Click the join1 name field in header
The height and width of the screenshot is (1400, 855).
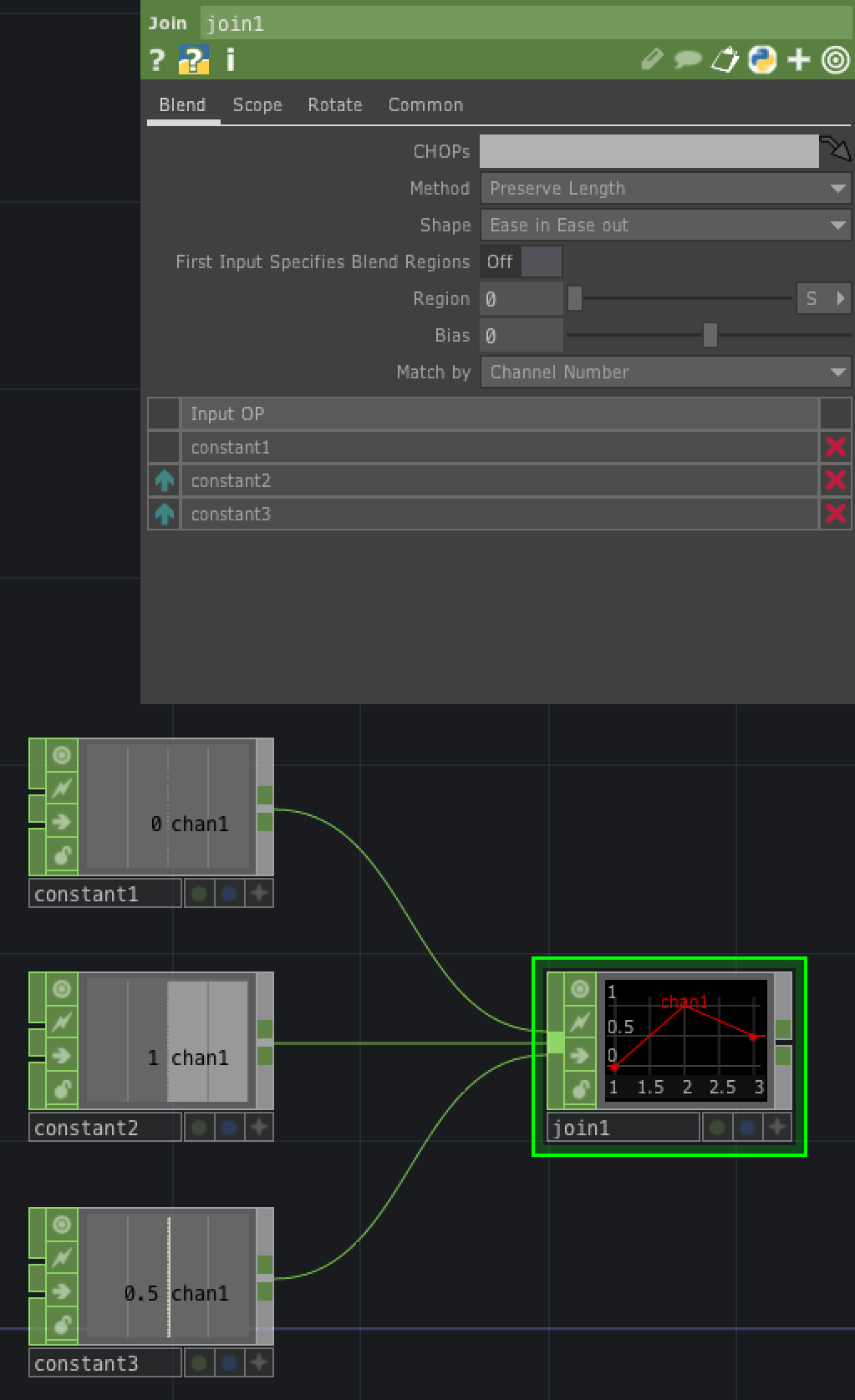tap(526, 23)
